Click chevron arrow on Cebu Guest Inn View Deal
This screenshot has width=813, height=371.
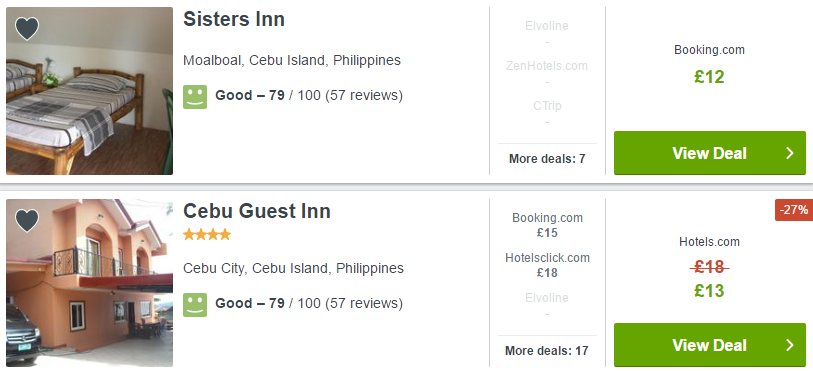pos(790,345)
